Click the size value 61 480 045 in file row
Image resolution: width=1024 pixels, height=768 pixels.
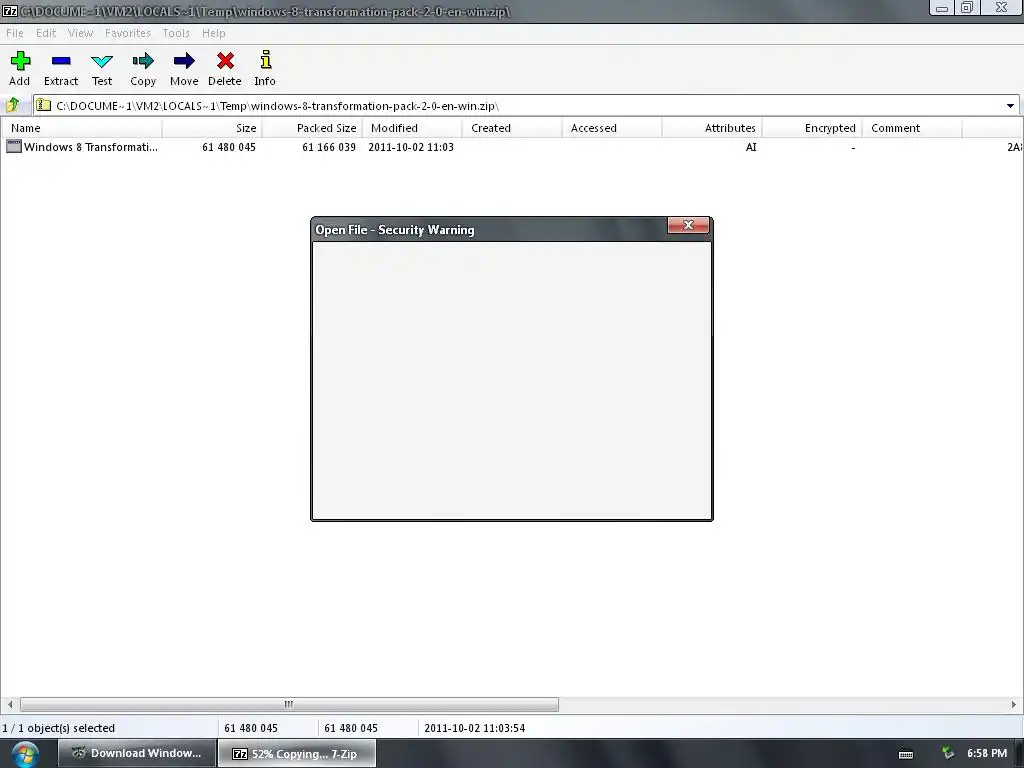pos(229,147)
